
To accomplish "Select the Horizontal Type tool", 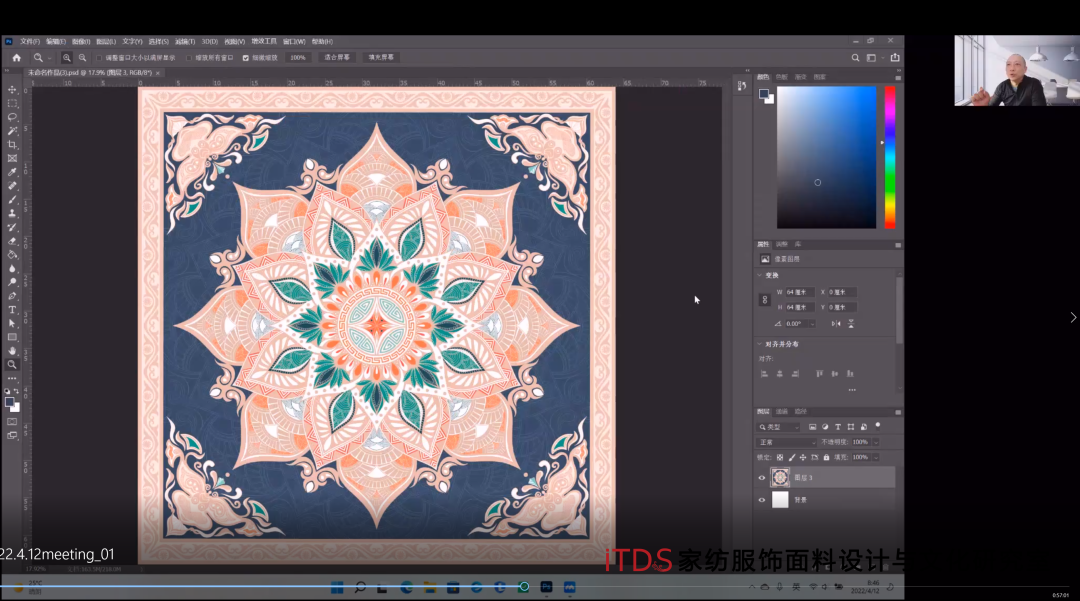I will (12, 310).
